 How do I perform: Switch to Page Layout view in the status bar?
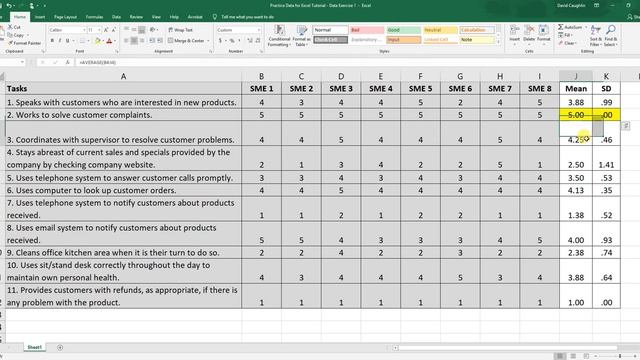tap(573, 356)
